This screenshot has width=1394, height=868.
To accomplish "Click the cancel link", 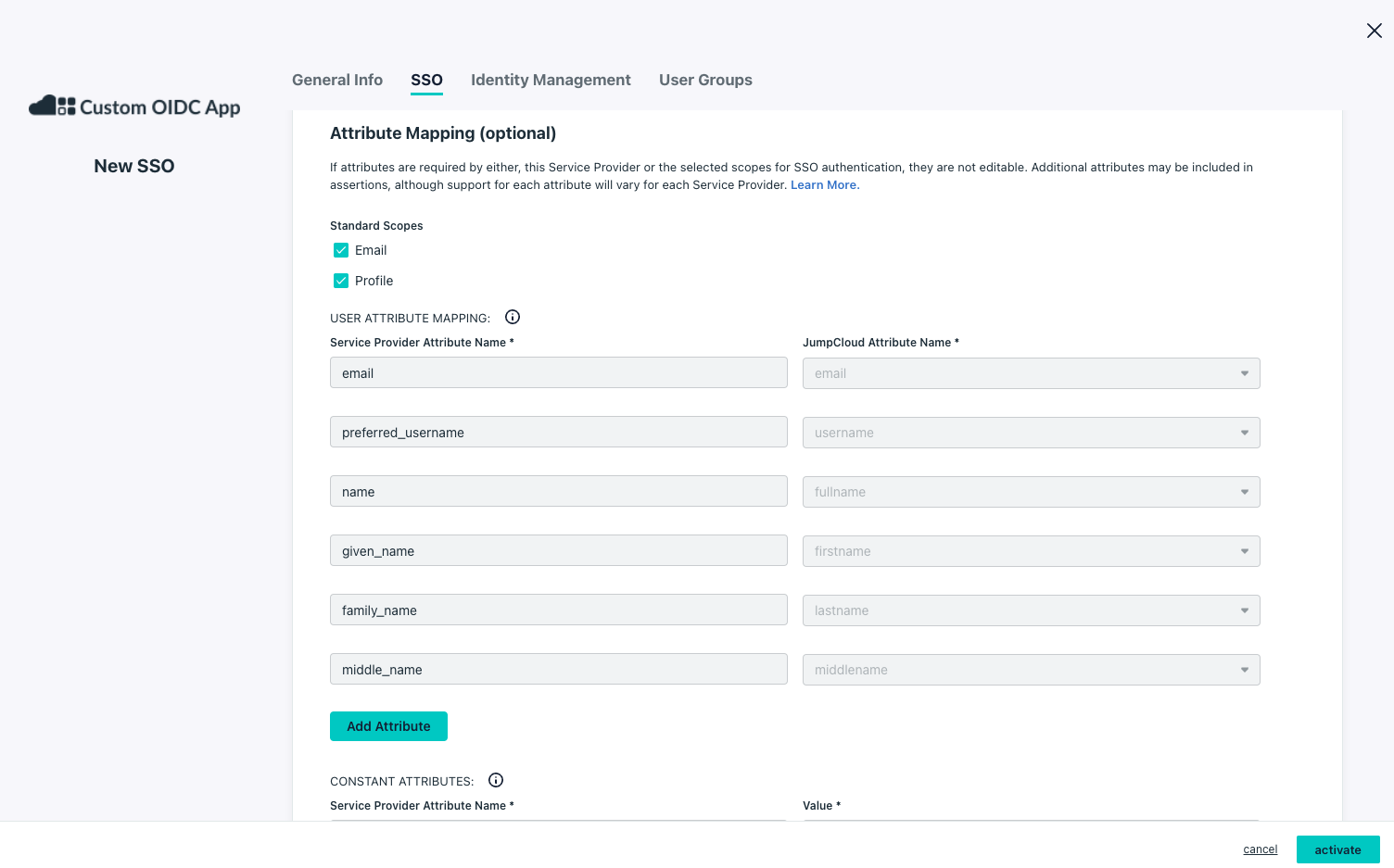I will [x=1260, y=849].
